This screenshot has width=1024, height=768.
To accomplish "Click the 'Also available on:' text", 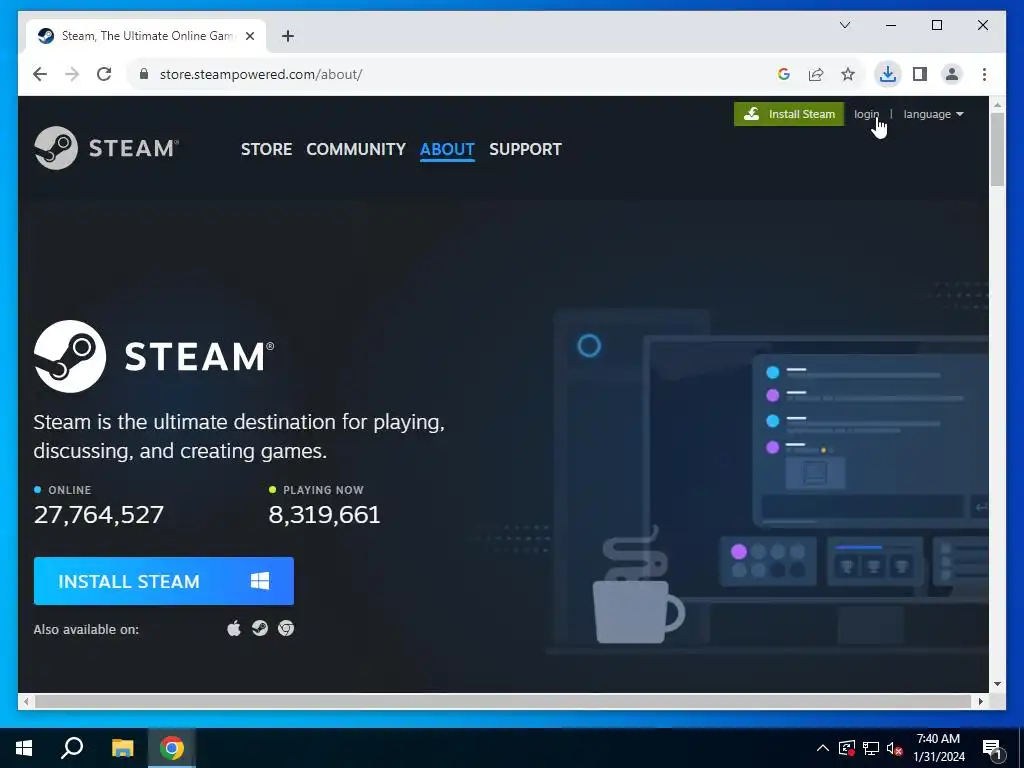I will click(x=86, y=630).
